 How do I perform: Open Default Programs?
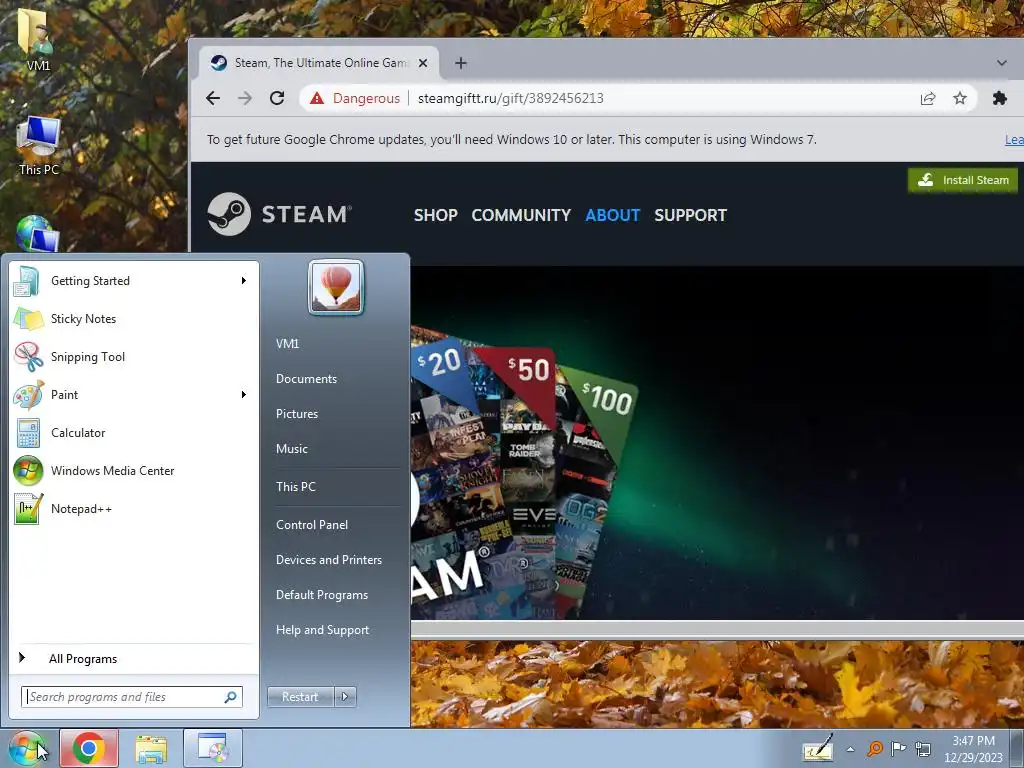point(321,595)
